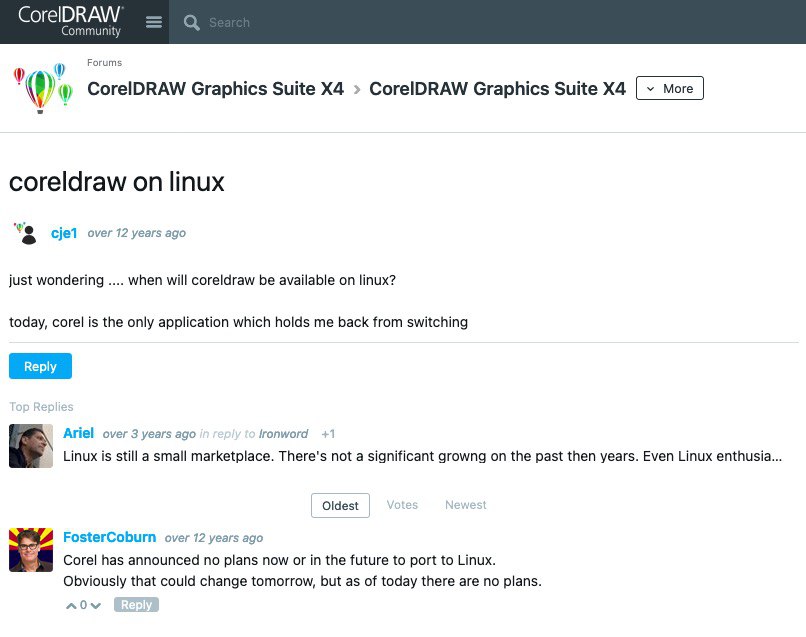The width and height of the screenshot is (806, 637).
Task: Click FosterCoburn's avatar image
Action: [x=31, y=550]
